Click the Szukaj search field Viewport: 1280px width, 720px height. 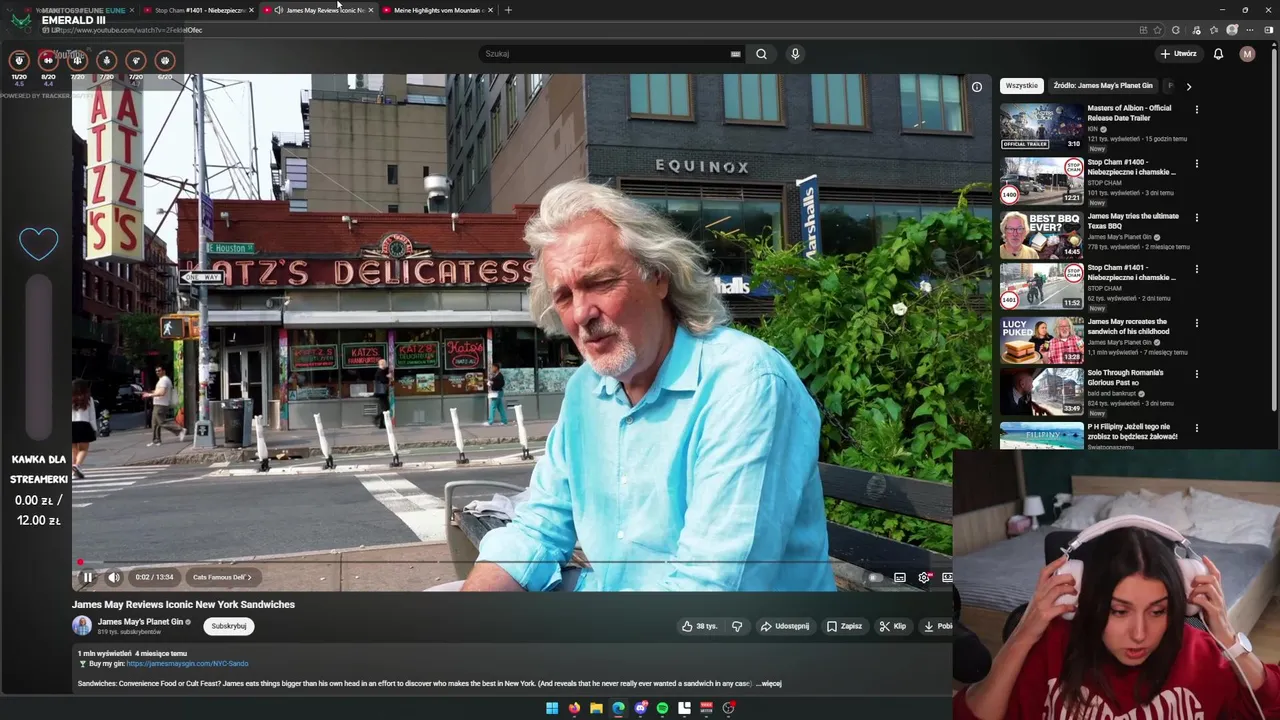coord(605,54)
